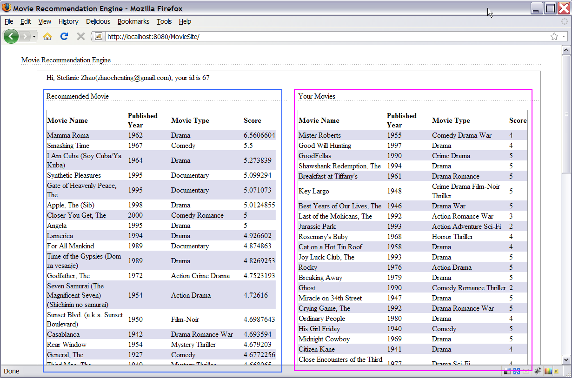Click 'Jurassic Park' movie name
Viewport: 572px width, 378px height.
317,227
